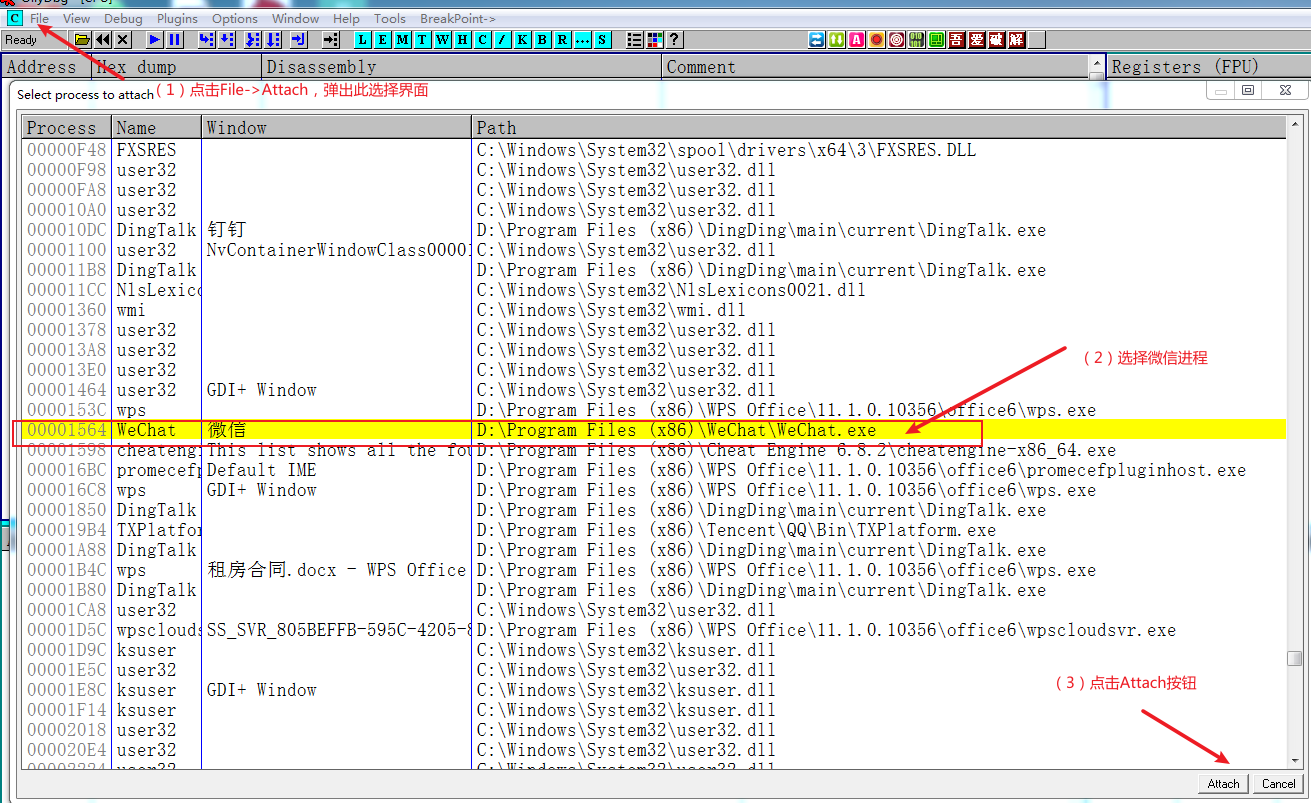
Task: Open the Options menu
Action: click(x=235, y=18)
